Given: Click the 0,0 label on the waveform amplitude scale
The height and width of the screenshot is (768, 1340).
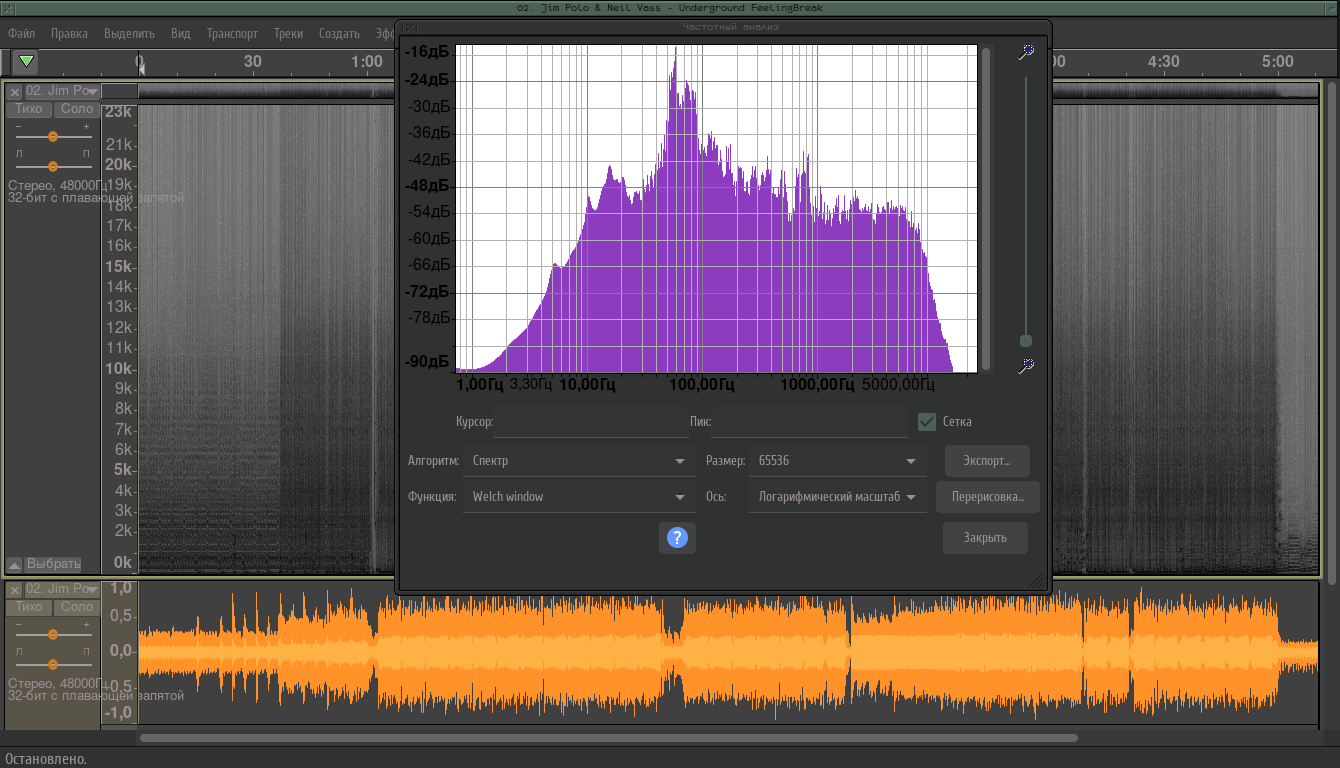Looking at the screenshot, I should pos(121,651).
